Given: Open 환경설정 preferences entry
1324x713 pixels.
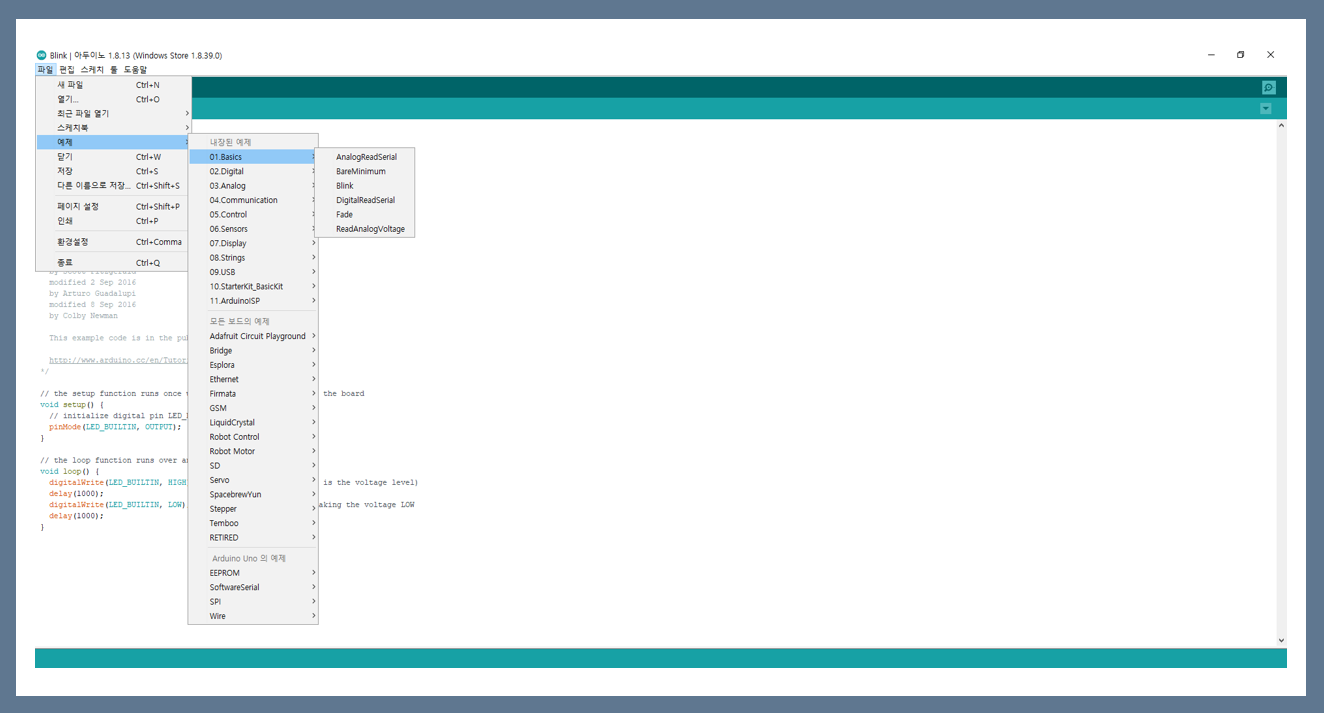Looking at the screenshot, I should tap(113, 242).
